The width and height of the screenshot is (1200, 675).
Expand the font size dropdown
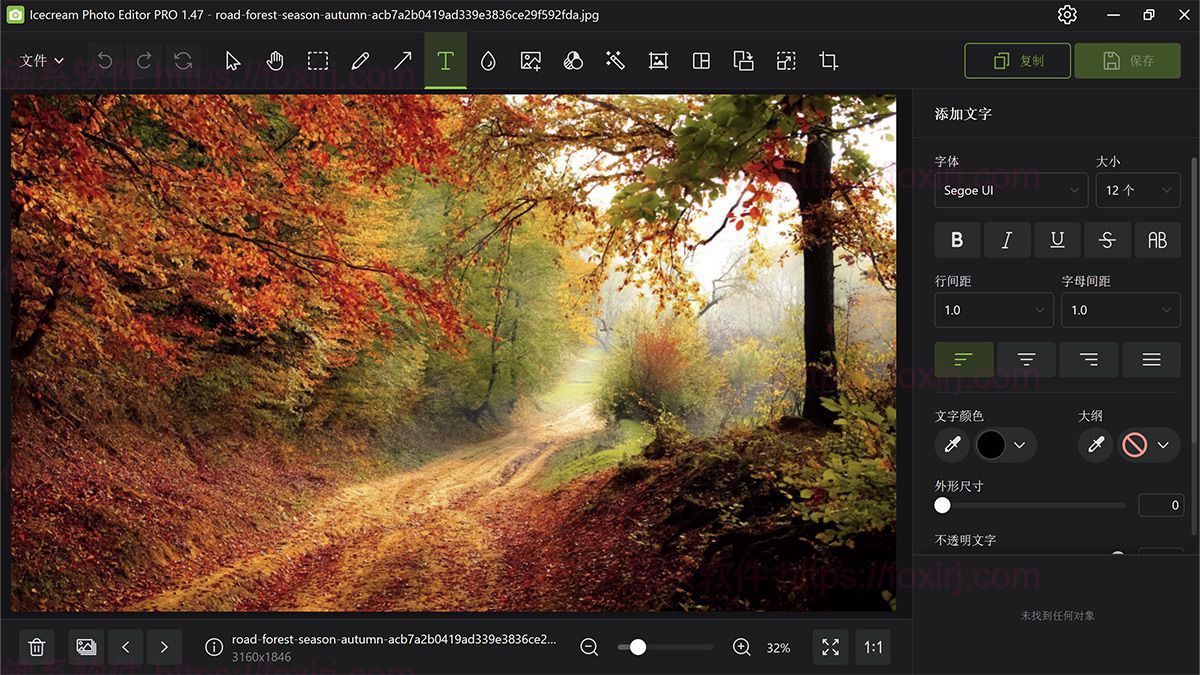tap(1137, 190)
